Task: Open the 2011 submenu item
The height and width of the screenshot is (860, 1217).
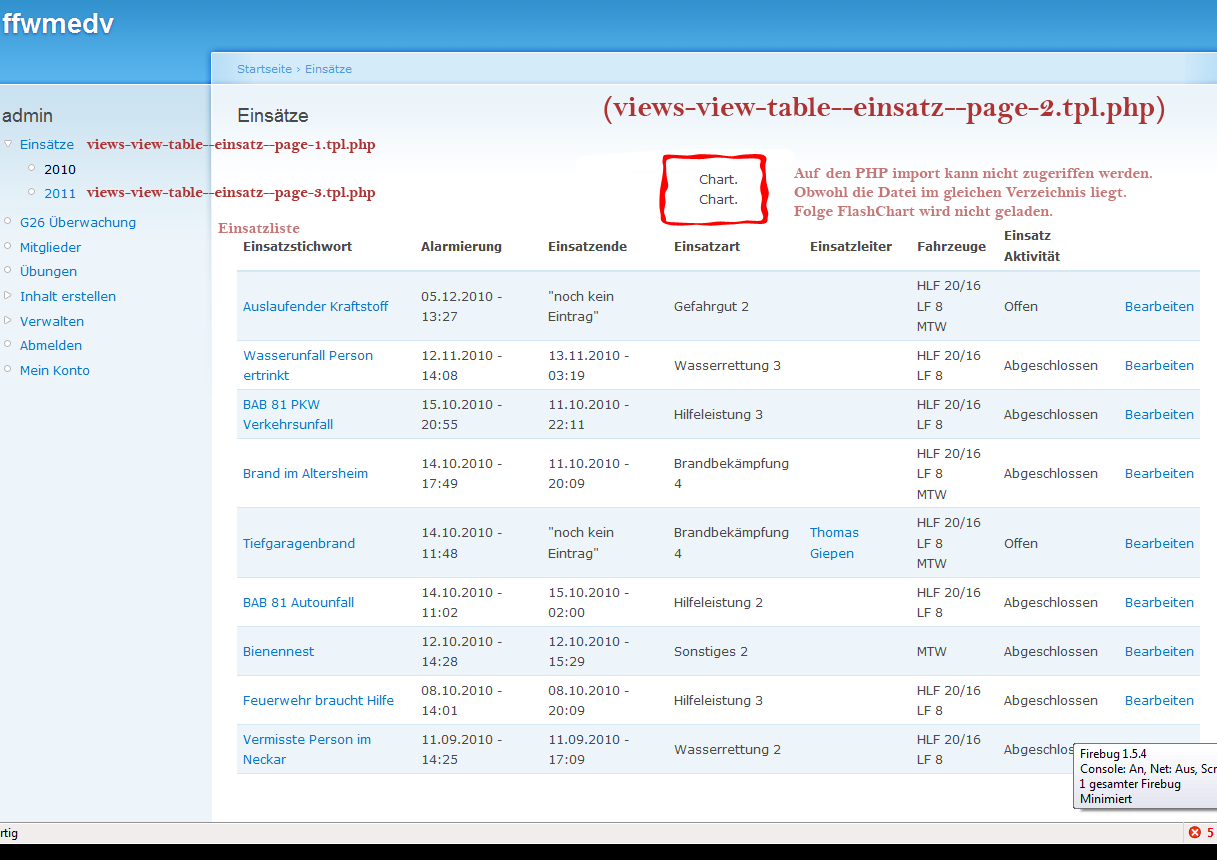Action: point(60,193)
